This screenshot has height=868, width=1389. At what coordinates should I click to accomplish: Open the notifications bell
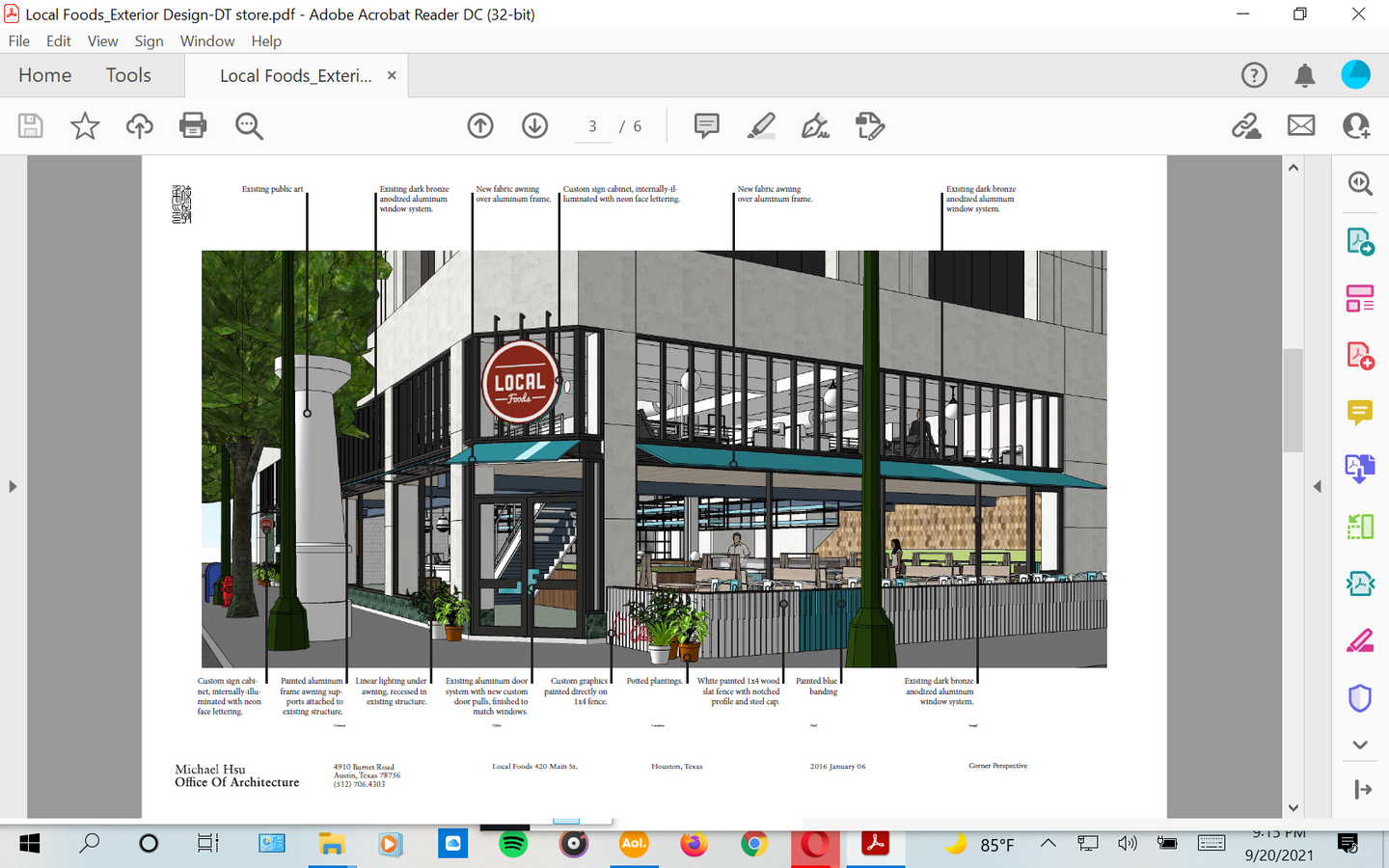pos(1305,75)
